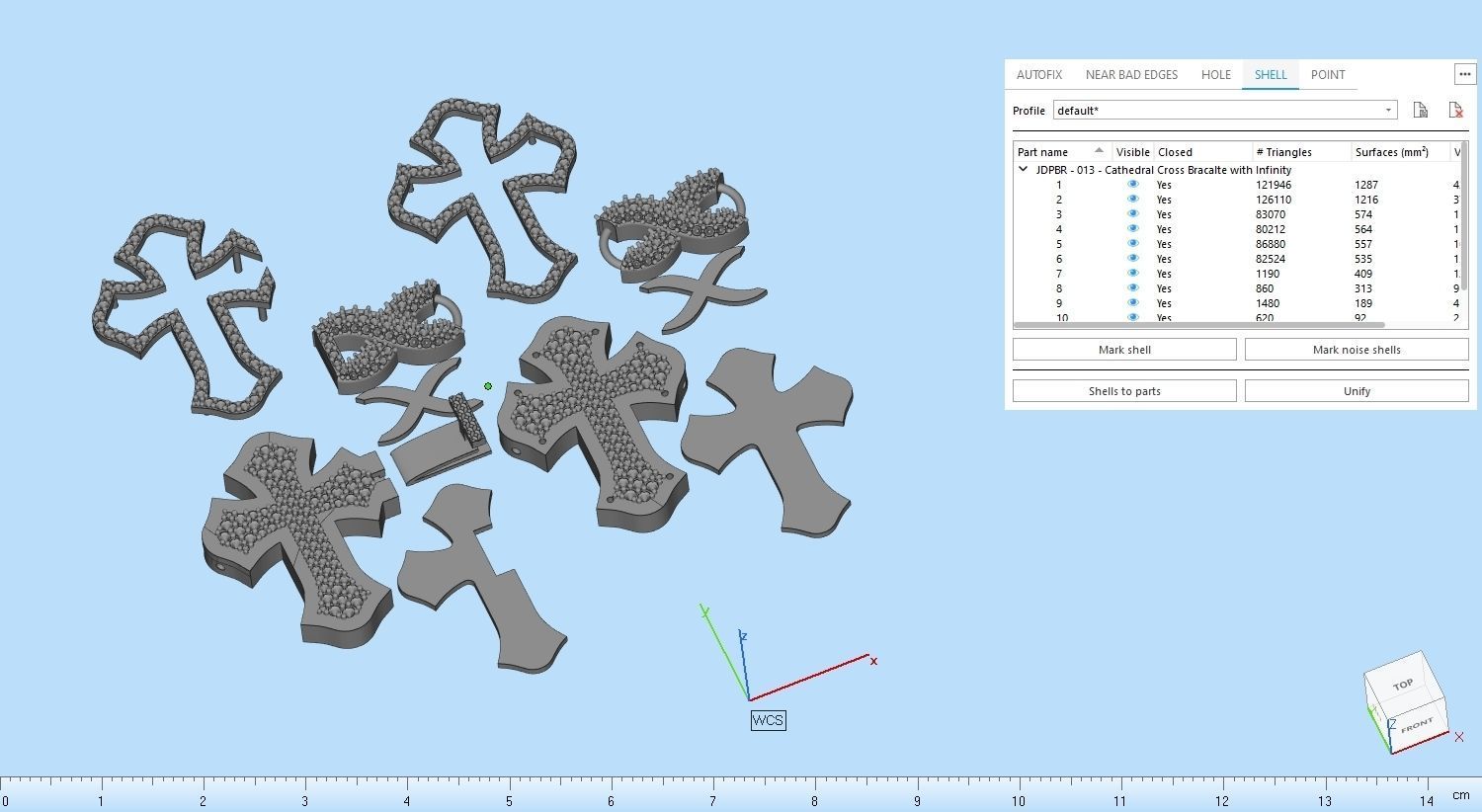1482x812 pixels.
Task: Switch to NEAR BAD EDGES tab
Action: point(1131,75)
